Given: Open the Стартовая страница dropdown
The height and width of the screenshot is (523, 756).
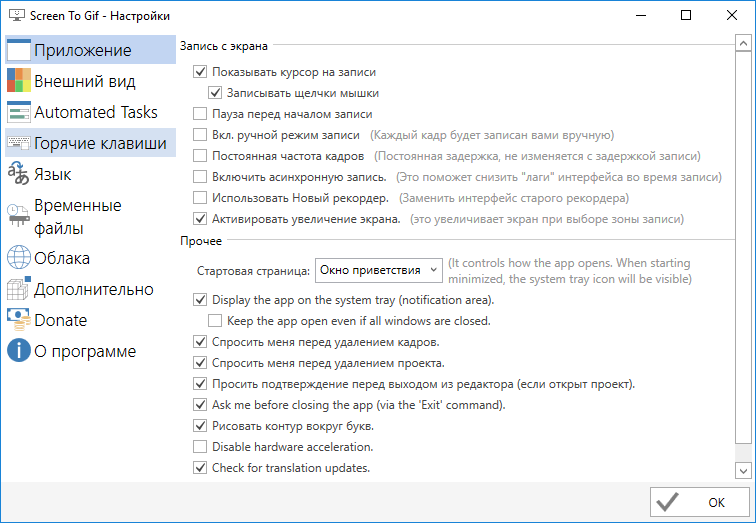Looking at the screenshot, I should point(378,270).
